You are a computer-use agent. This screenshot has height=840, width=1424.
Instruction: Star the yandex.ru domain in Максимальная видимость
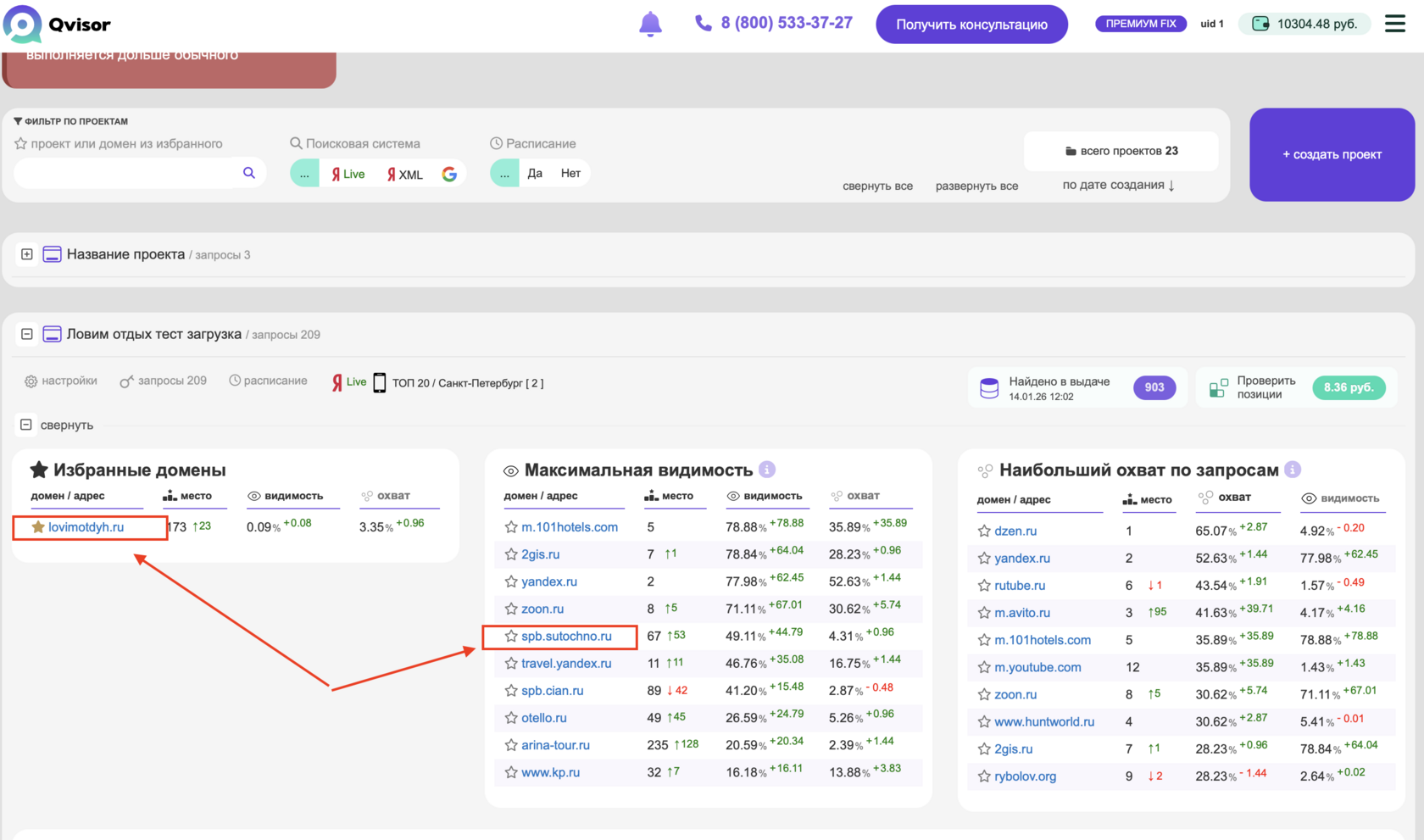point(511,581)
